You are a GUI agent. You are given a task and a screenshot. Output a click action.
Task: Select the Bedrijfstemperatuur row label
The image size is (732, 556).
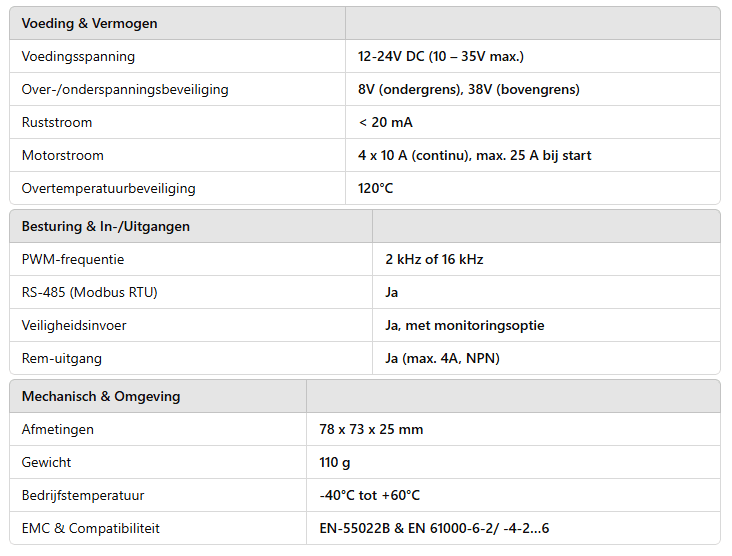(83, 495)
